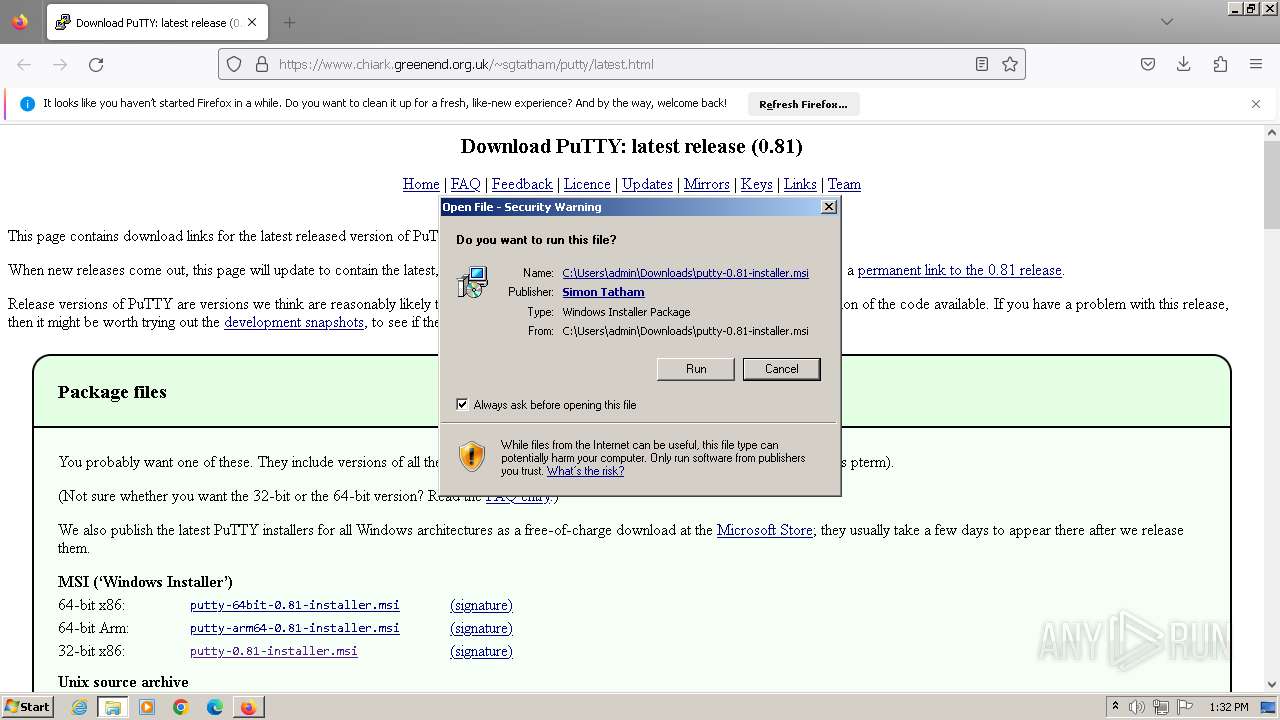The width and height of the screenshot is (1280, 720).
Task: Click the 1:32 PM system clock
Action: [1229, 707]
